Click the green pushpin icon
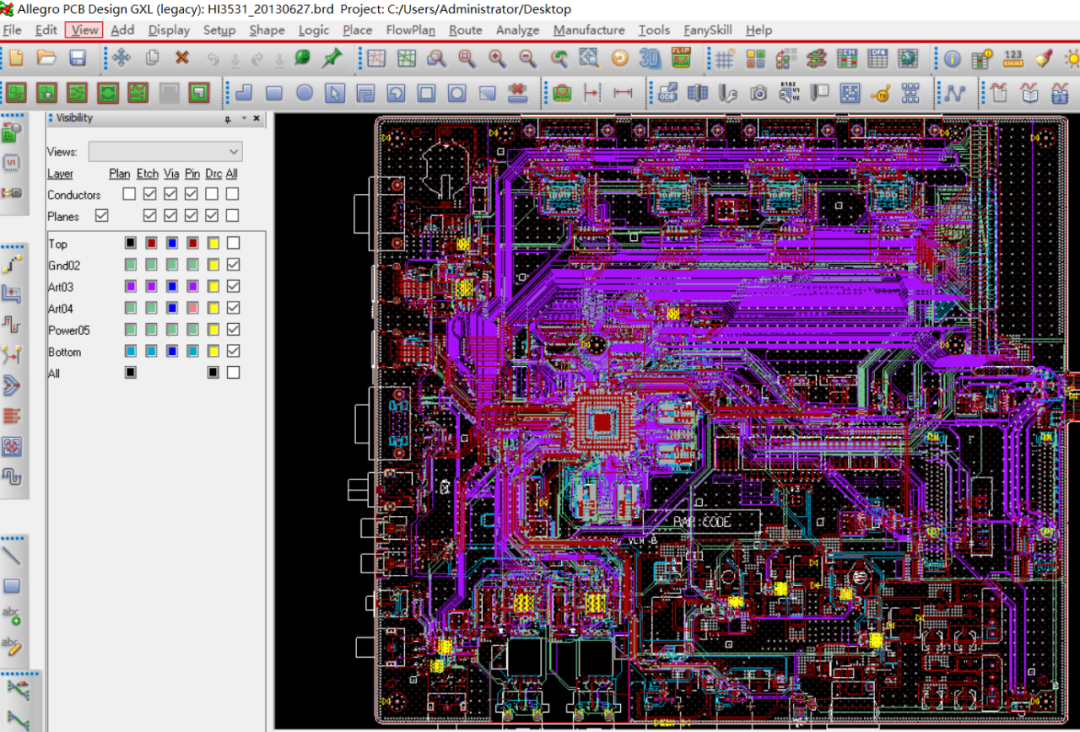 [x=333, y=58]
